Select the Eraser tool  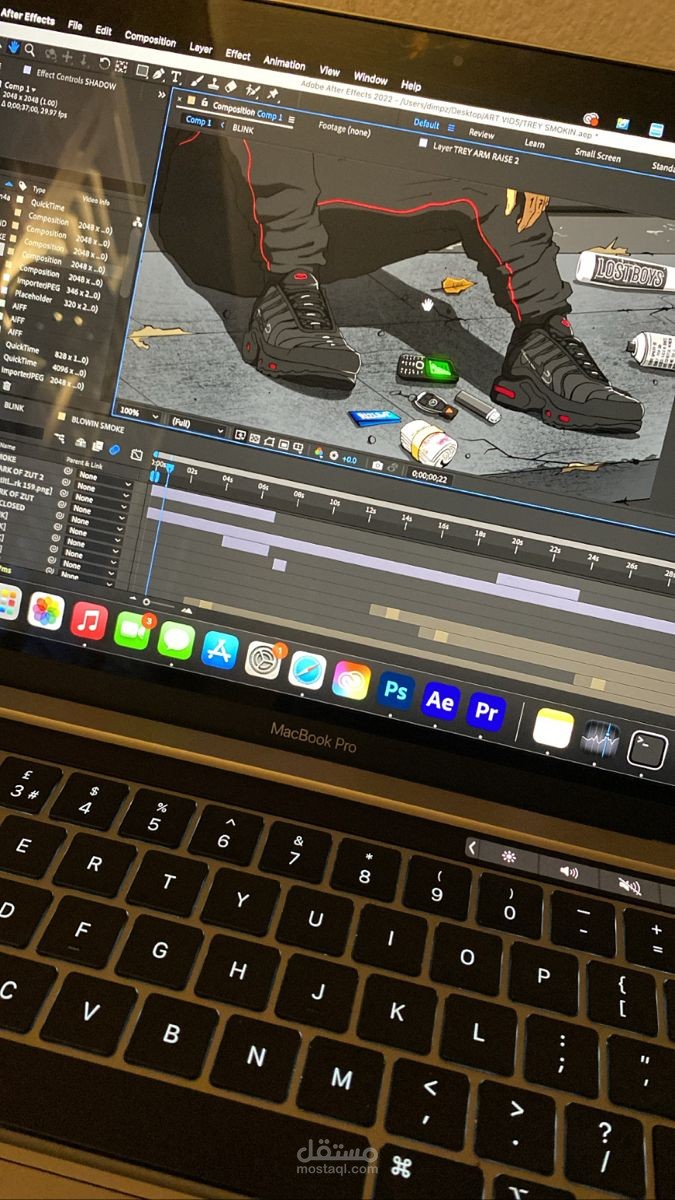point(231,86)
